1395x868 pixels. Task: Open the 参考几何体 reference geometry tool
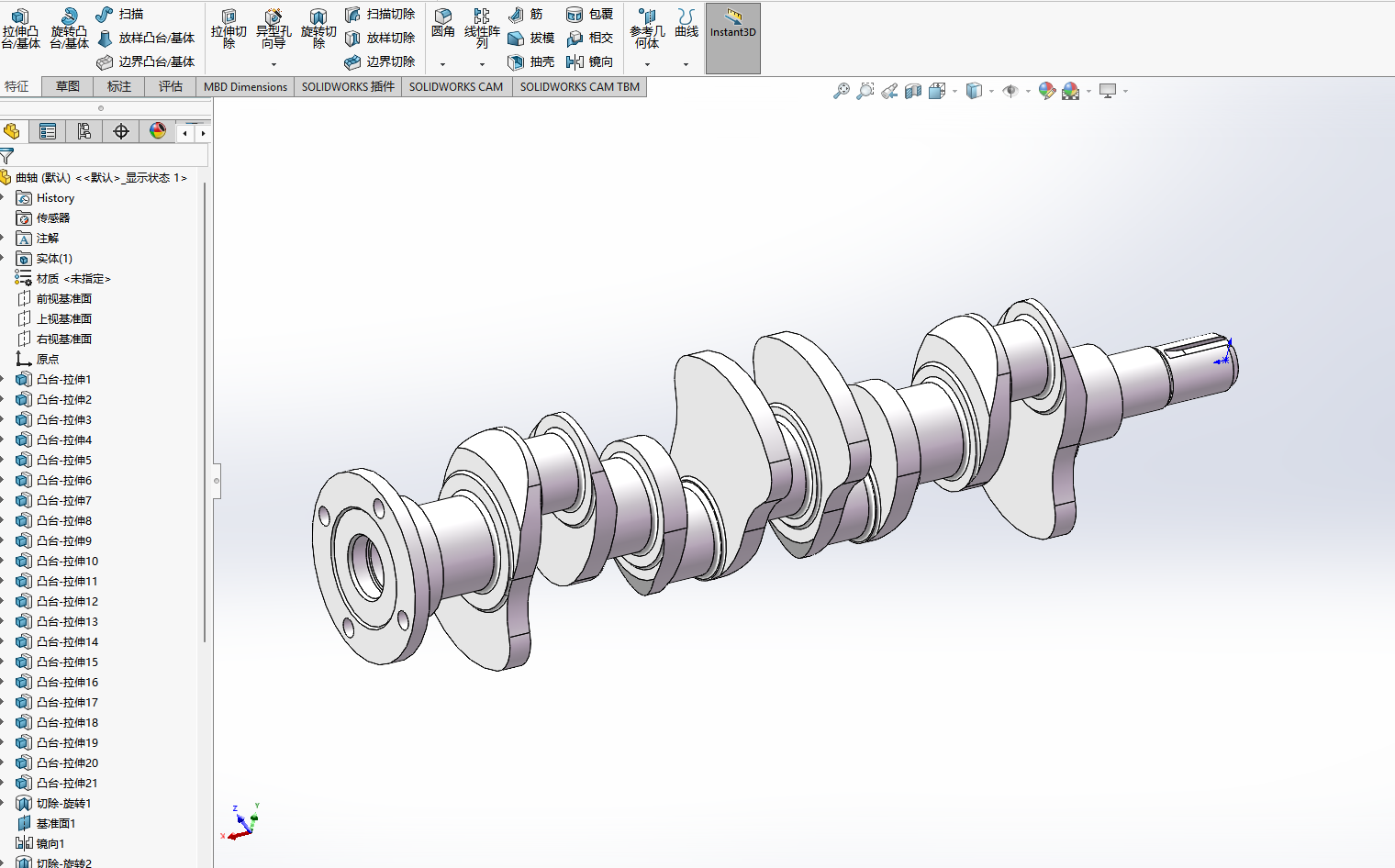click(x=647, y=29)
